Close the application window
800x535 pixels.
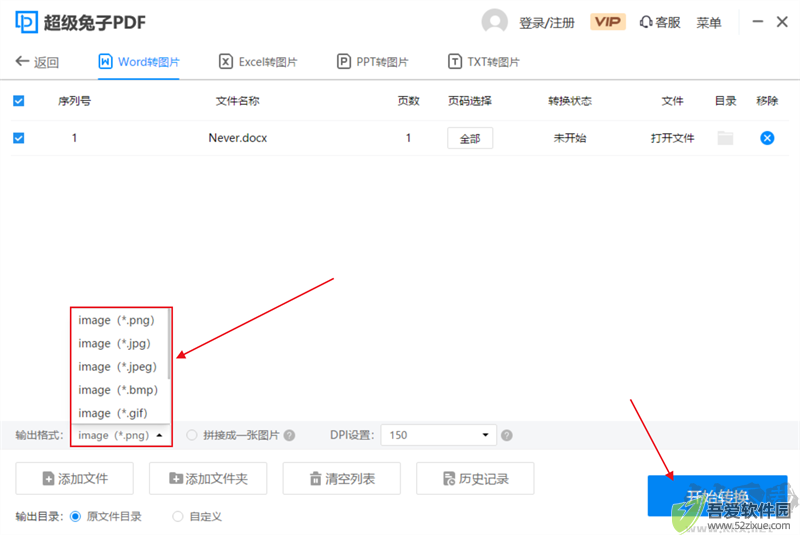(782, 21)
